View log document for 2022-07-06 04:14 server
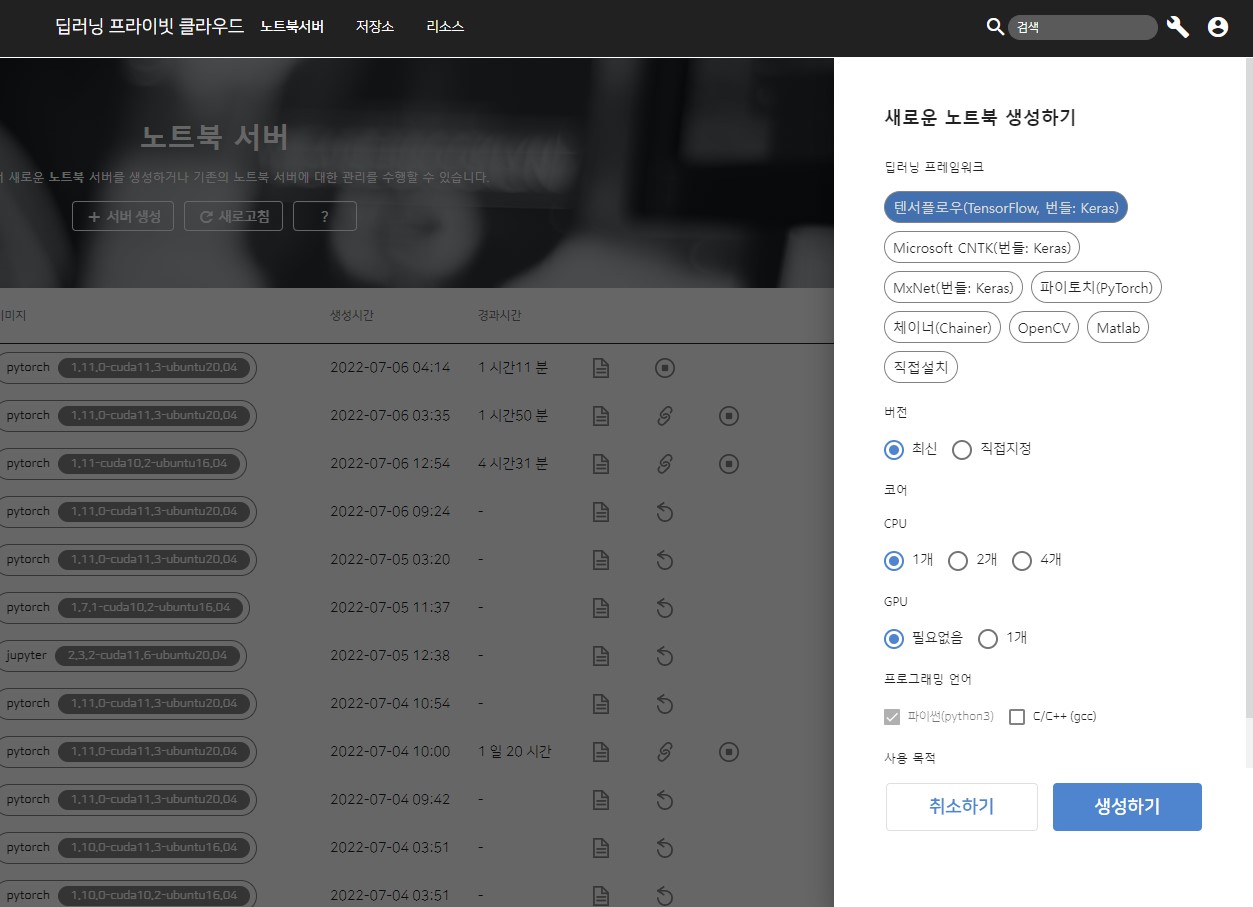This screenshot has height=907, width=1253. coord(601,367)
